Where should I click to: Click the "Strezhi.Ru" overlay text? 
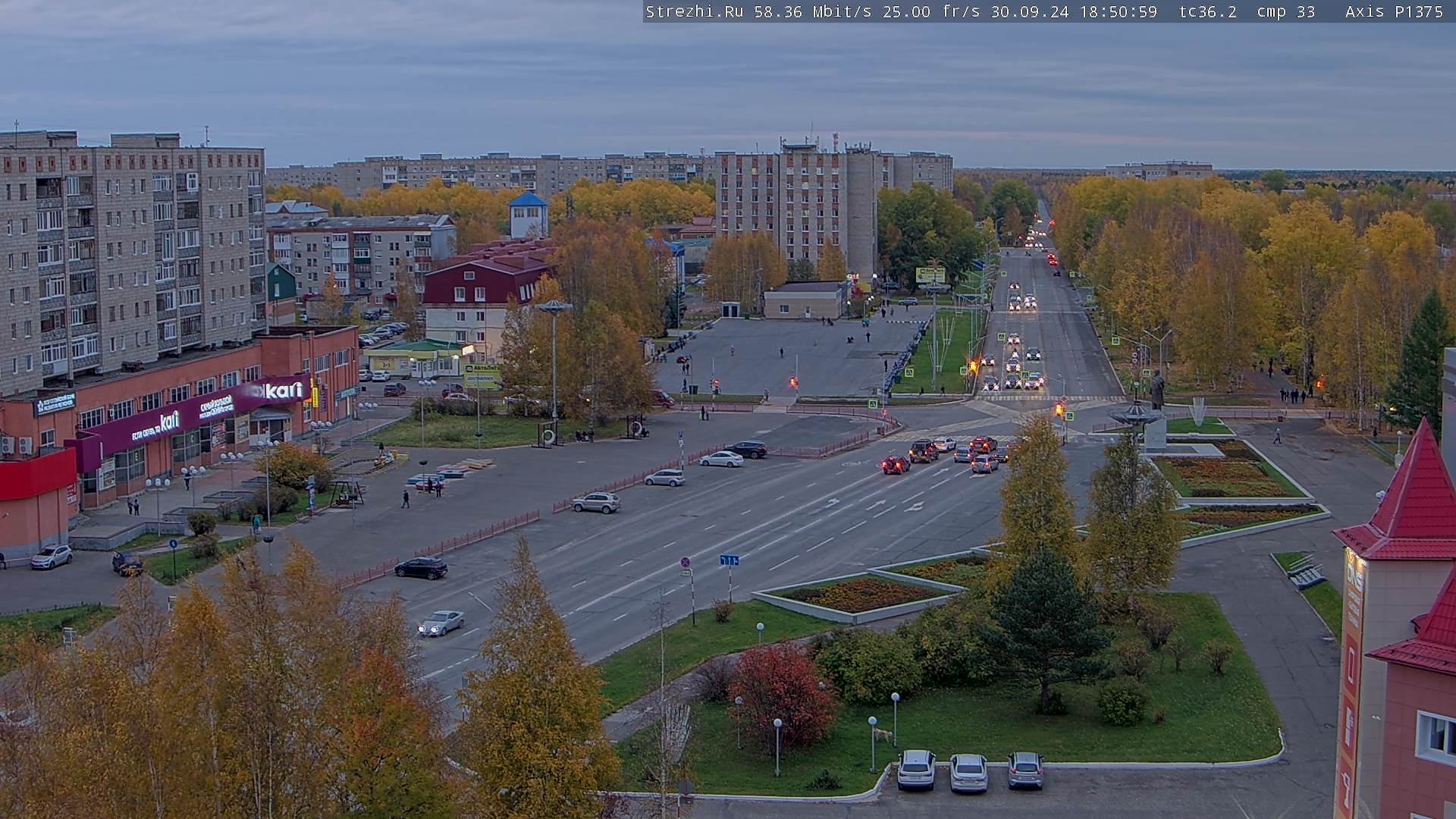(695, 11)
